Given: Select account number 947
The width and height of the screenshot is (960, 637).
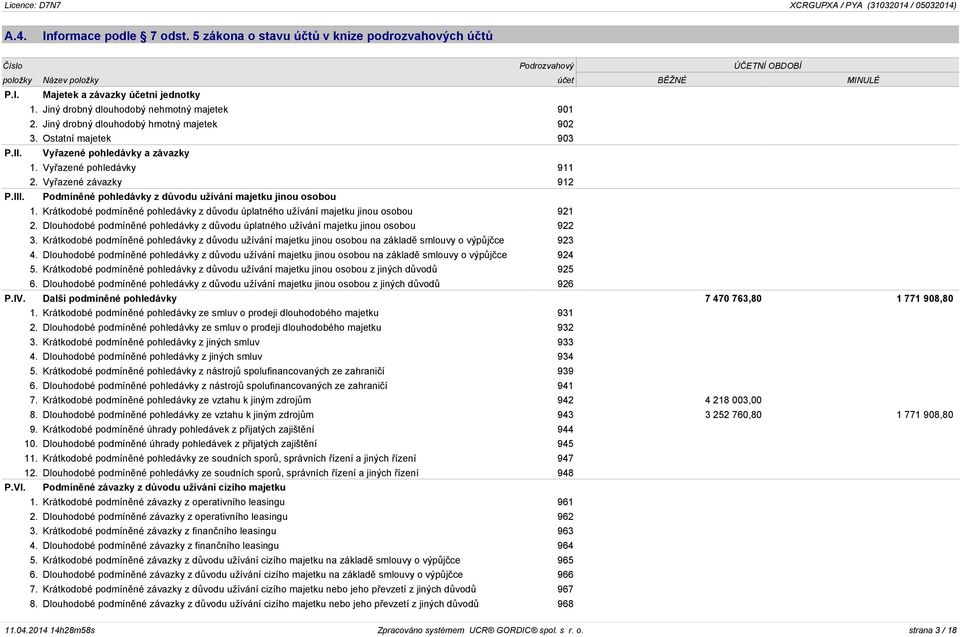Looking at the screenshot, I should pyautogui.click(x=565, y=459).
